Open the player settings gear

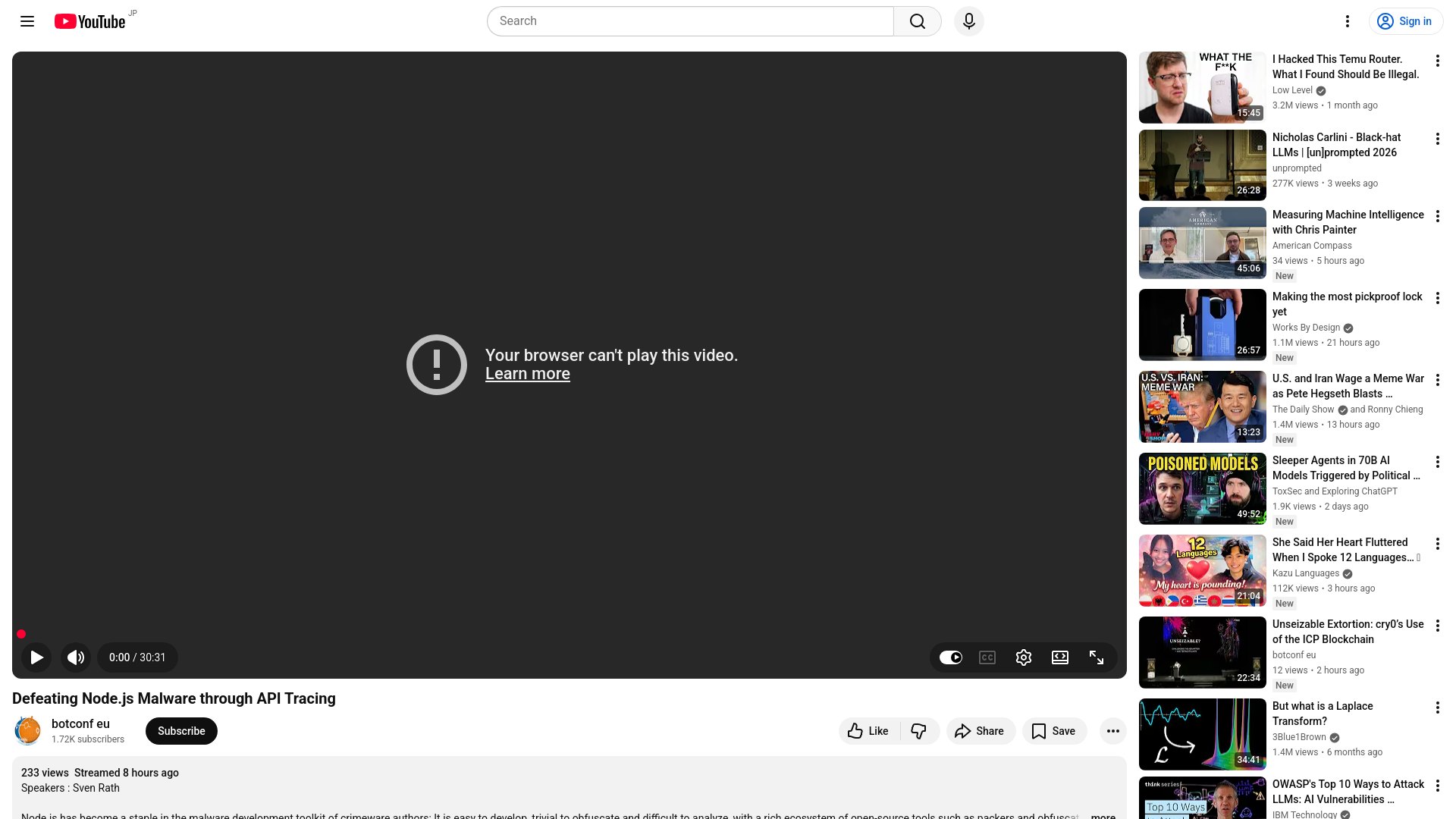1023,657
